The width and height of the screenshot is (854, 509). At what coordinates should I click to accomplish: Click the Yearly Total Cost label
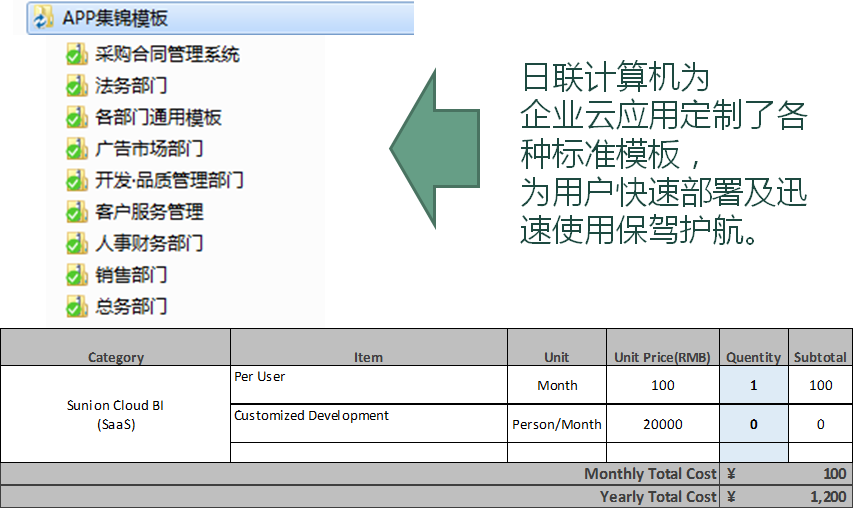click(x=658, y=496)
